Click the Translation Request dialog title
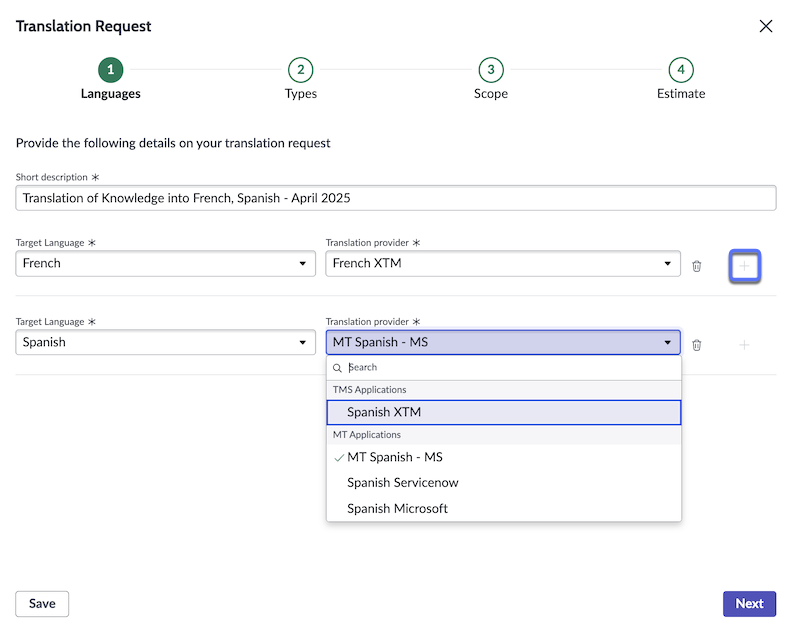Image resolution: width=791 pixels, height=627 pixels. click(x=83, y=26)
